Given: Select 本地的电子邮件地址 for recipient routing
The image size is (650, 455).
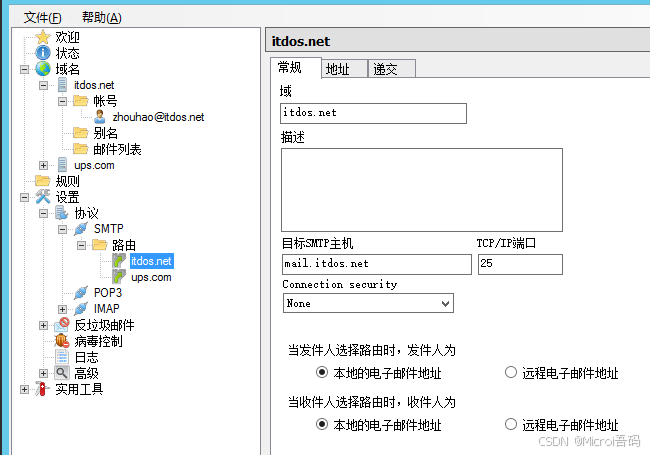Looking at the screenshot, I should [322, 424].
